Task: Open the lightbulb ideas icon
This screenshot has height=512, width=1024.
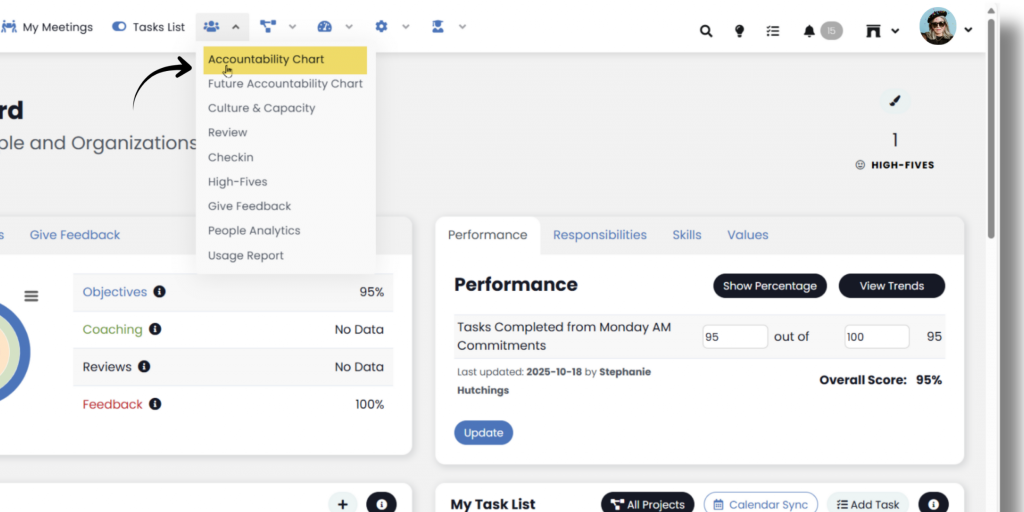Action: pos(739,31)
